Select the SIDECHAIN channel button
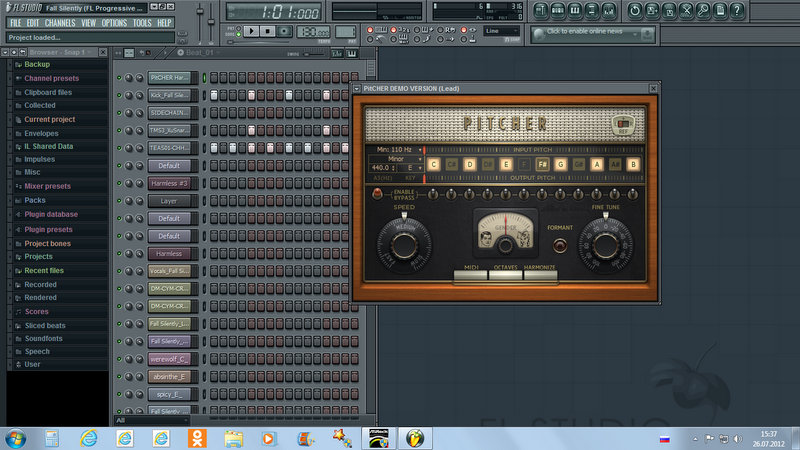 pyautogui.click(x=170, y=113)
